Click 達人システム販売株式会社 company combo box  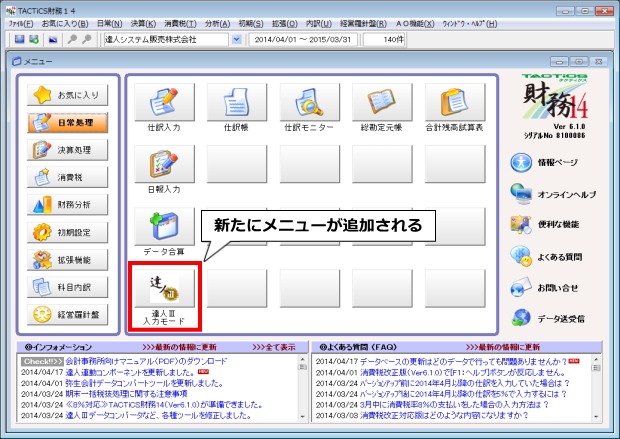(x=166, y=39)
